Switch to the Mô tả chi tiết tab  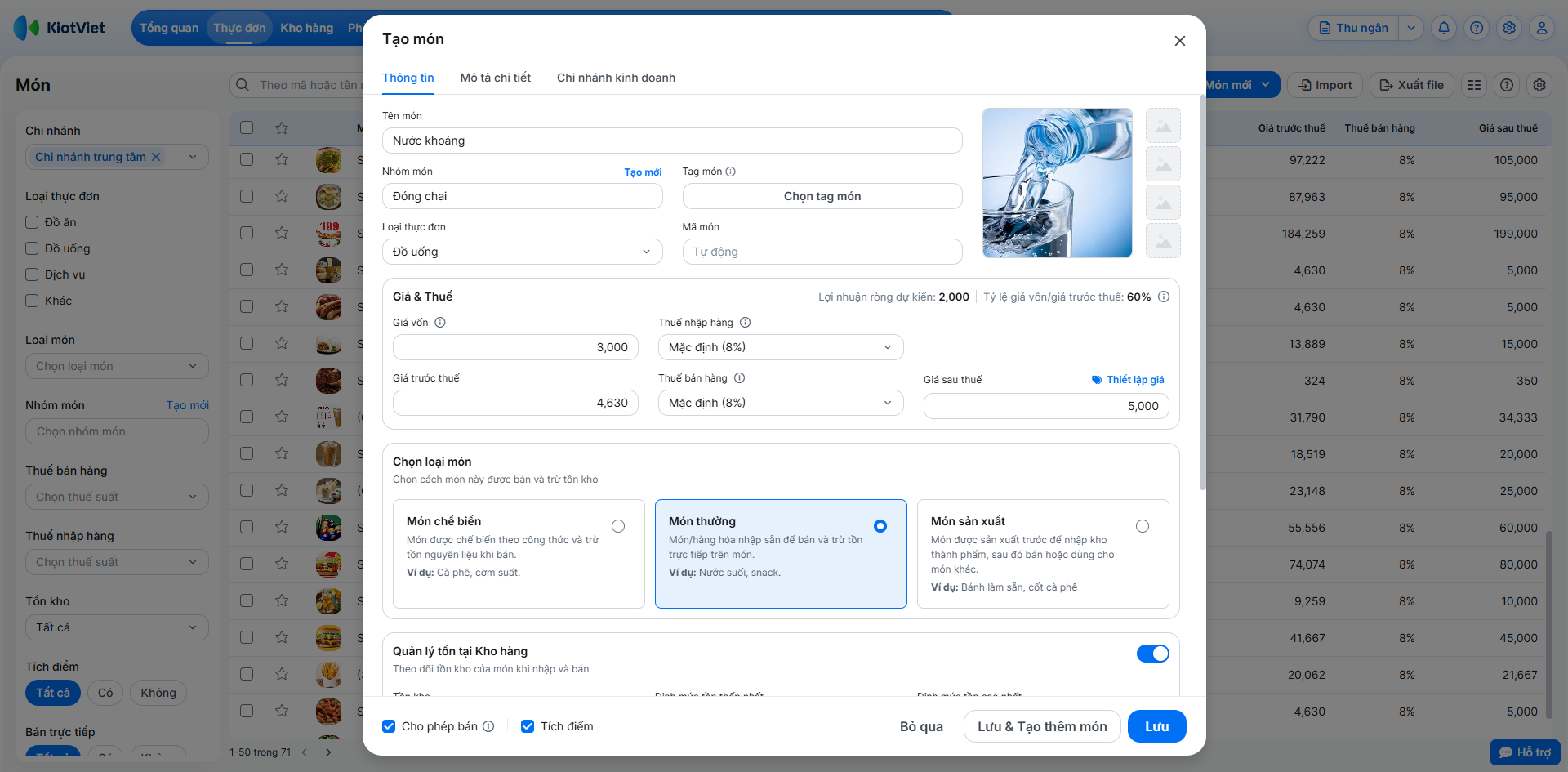495,78
